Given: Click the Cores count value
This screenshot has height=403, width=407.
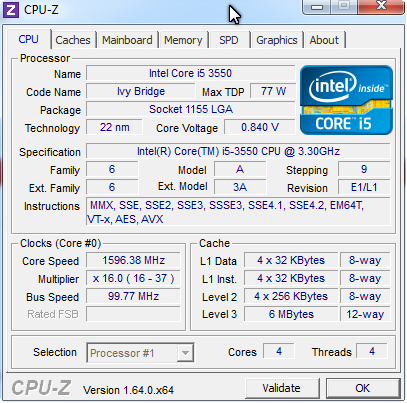Looking at the screenshot, I should pyautogui.click(x=279, y=351).
